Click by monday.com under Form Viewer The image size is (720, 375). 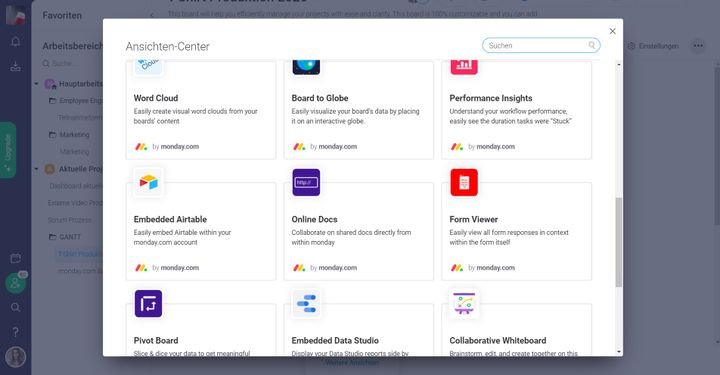[491, 268]
